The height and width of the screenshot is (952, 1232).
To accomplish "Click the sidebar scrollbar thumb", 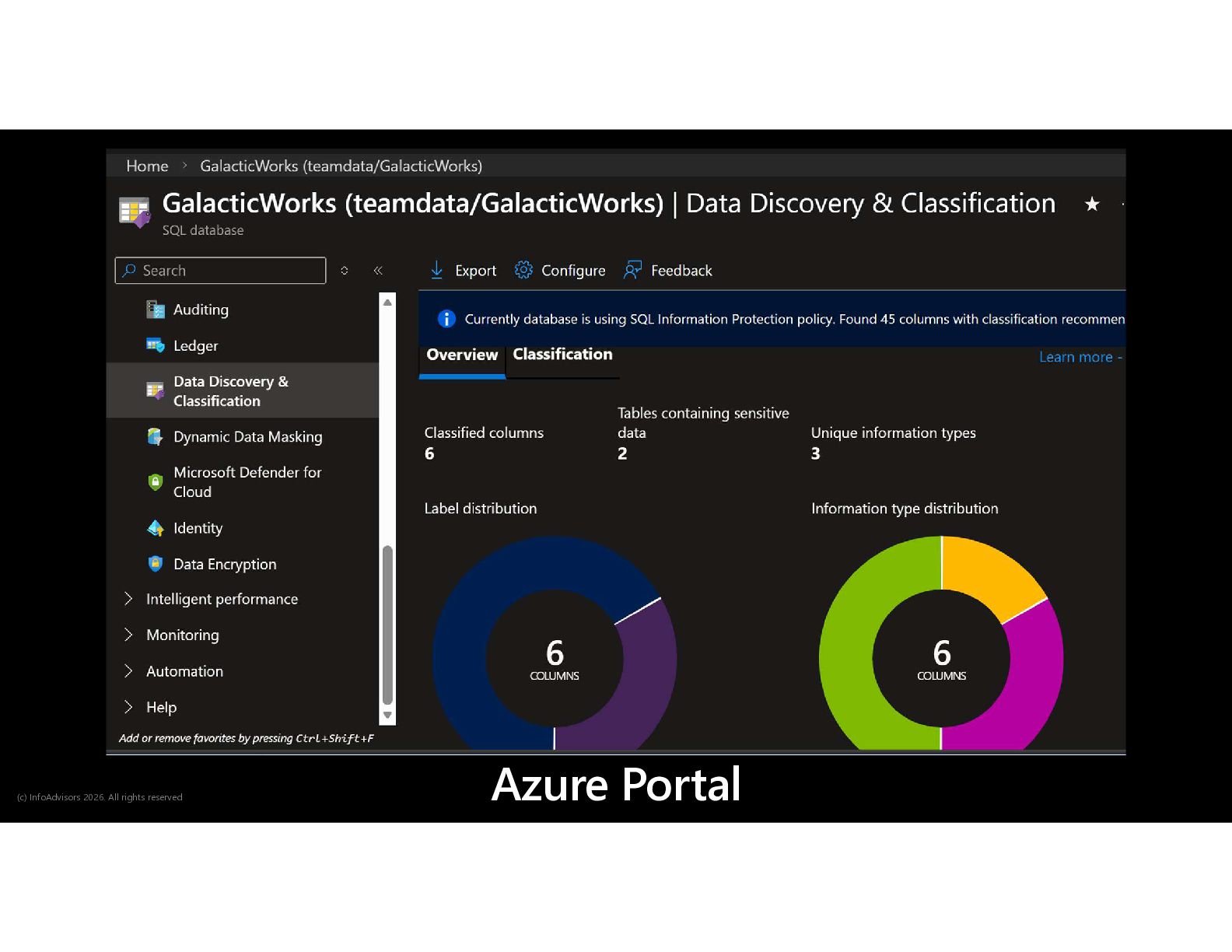I will coord(387,625).
